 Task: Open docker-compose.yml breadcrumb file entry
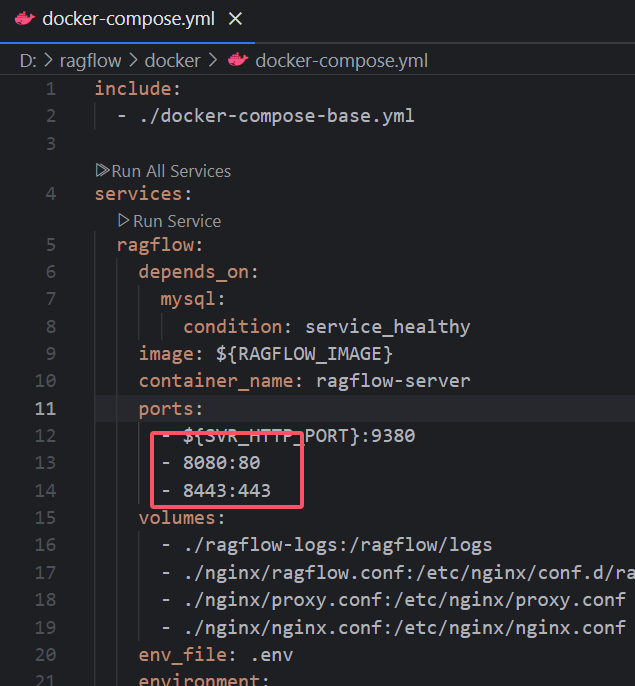tap(341, 60)
